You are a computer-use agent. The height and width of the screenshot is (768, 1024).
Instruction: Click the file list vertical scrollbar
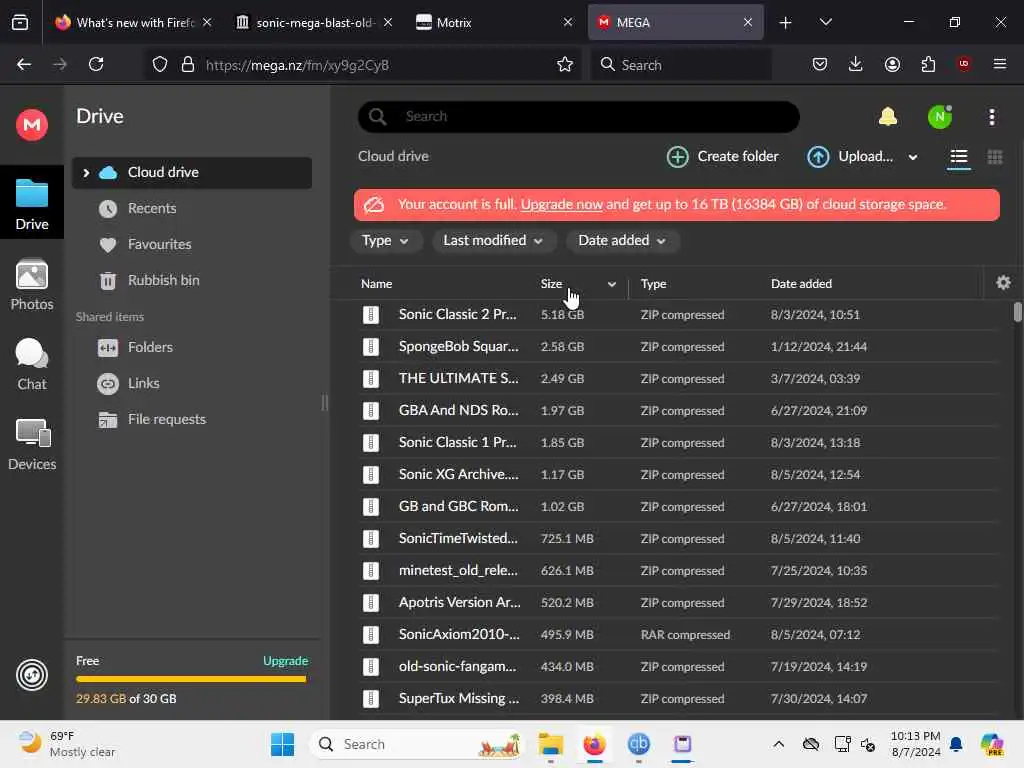coord(1017,312)
